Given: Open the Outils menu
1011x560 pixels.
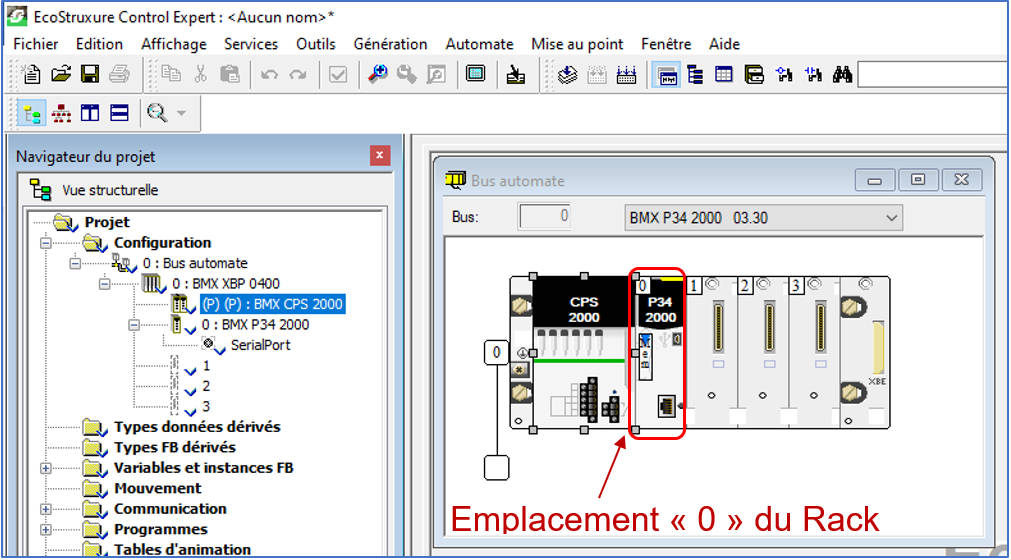Looking at the screenshot, I should tap(315, 44).
